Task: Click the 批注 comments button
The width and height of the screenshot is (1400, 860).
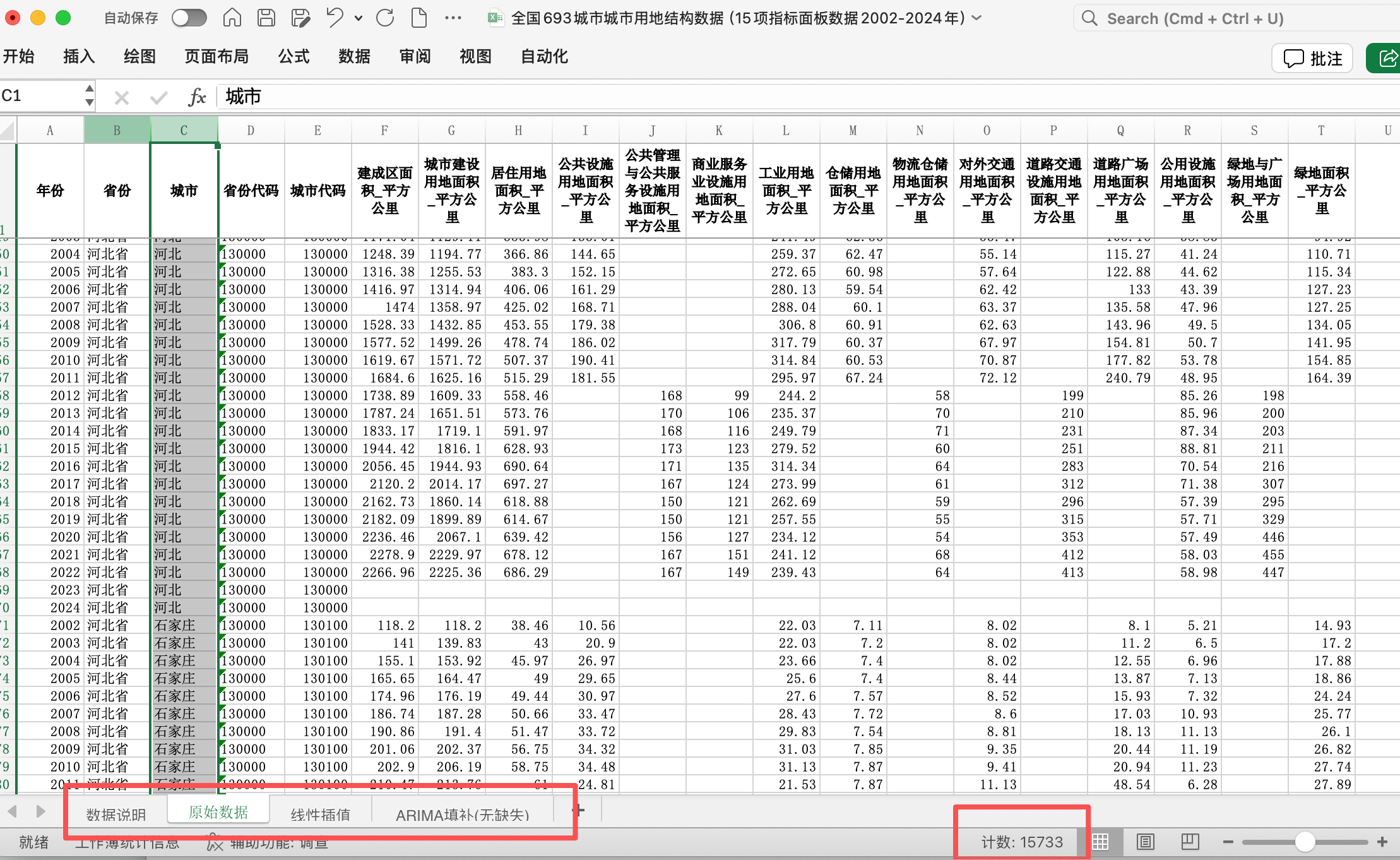Action: click(x=1313, y=59)
